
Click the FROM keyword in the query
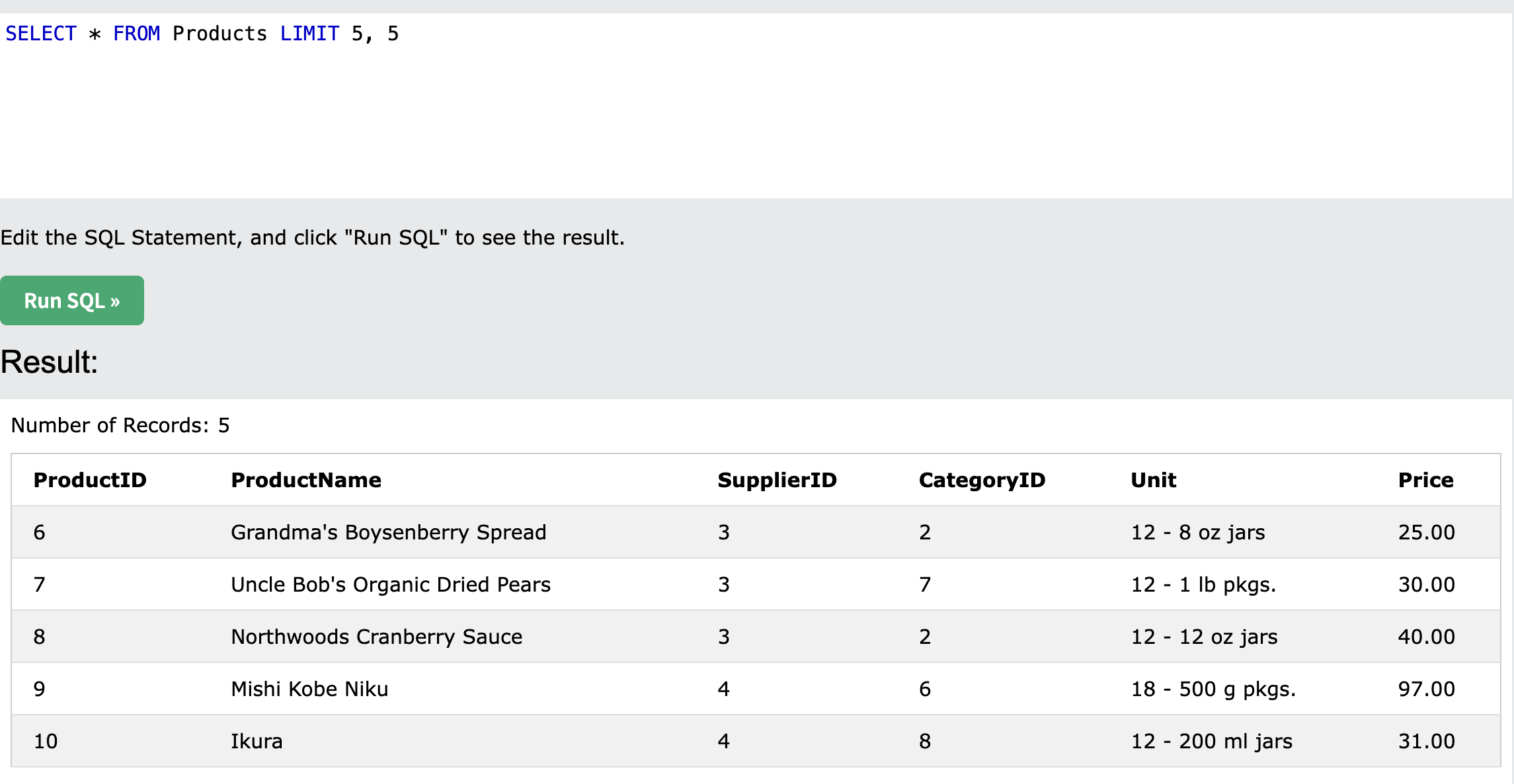click(x=136, y=34)
